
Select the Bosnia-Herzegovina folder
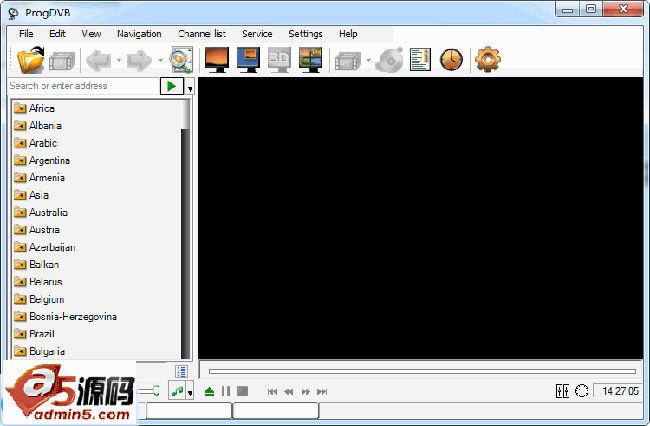tap(72, 316)
